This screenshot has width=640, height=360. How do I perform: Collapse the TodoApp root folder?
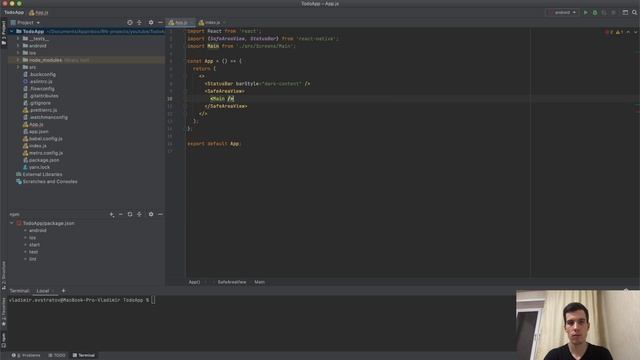pos(12,31)
